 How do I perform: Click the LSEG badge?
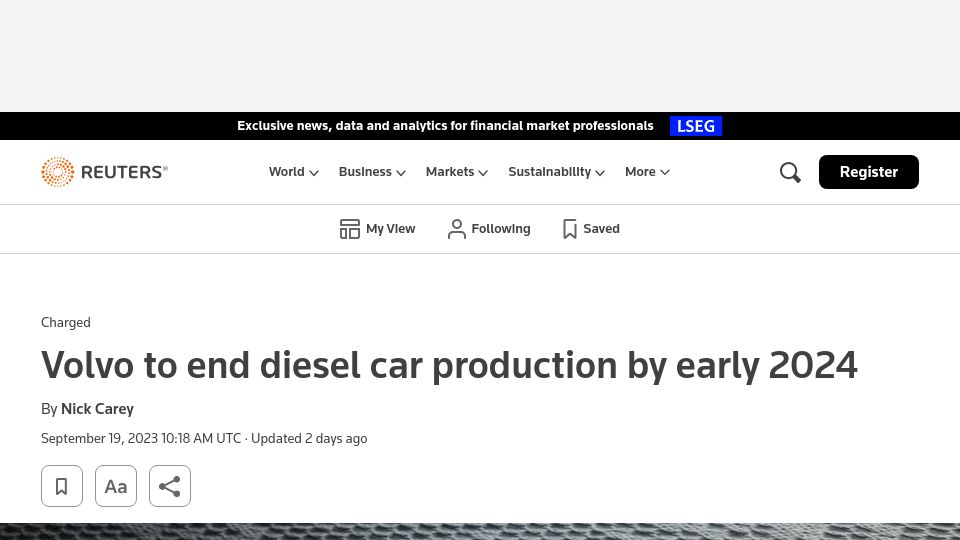696,126
